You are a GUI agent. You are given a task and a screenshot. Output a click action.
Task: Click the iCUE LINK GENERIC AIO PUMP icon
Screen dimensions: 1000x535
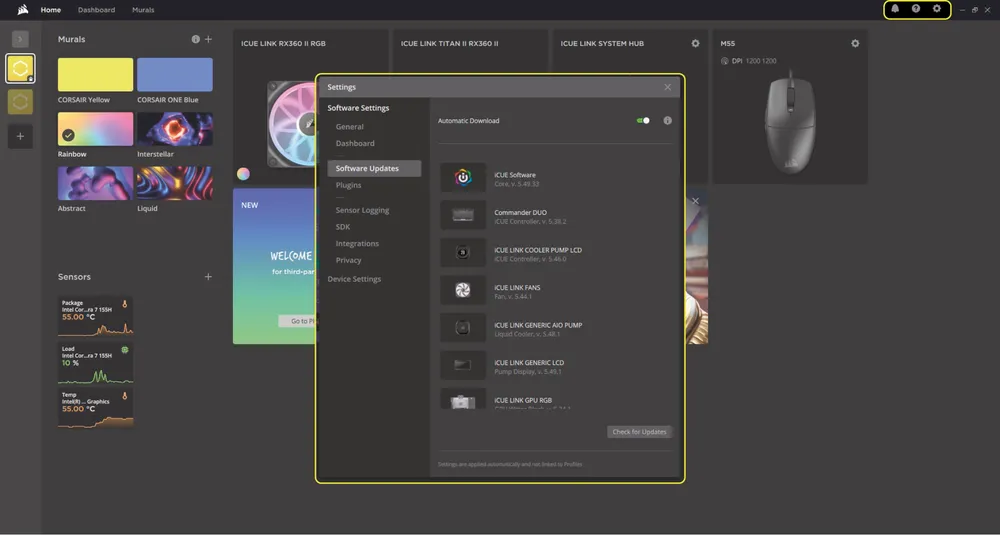463,328
